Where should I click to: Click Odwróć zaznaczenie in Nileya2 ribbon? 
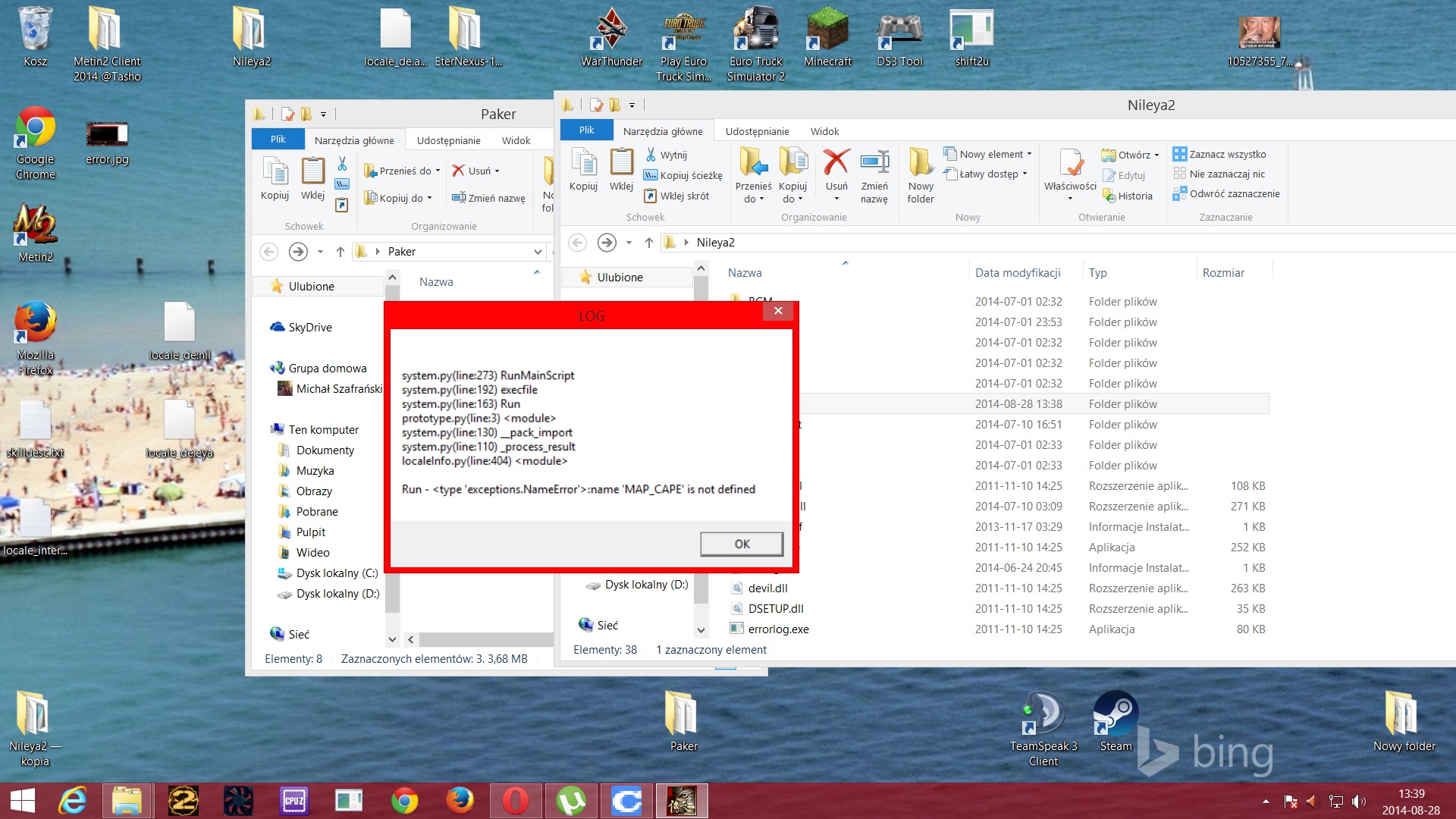1226,193
